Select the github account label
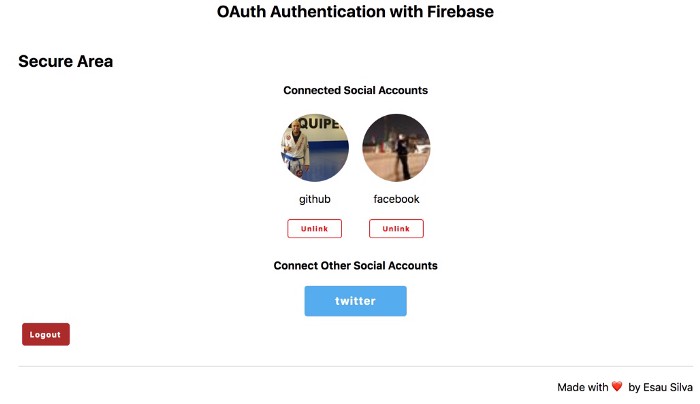This screenshot has width=700, height=404. coord(315,199)
